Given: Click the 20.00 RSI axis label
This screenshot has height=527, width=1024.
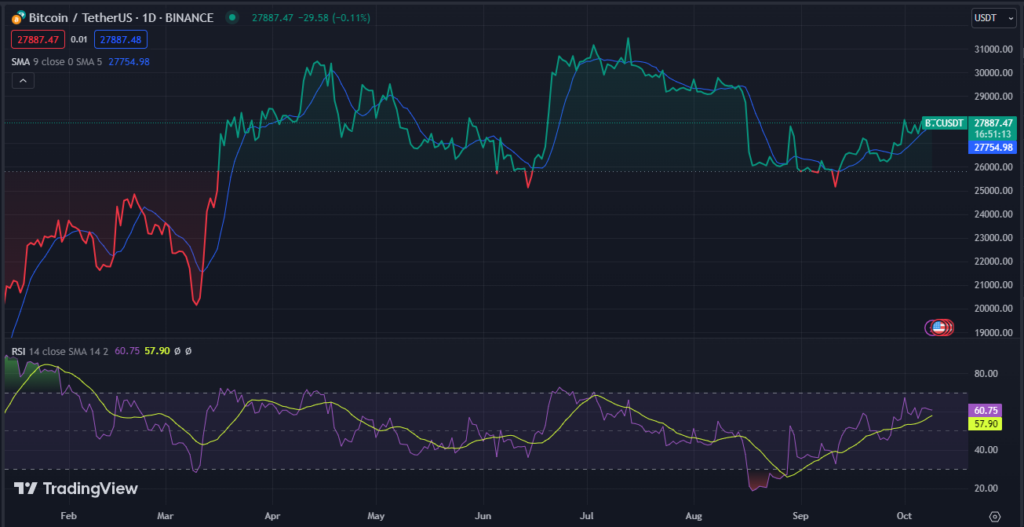Looking at the screenshot, I should 986,488.
